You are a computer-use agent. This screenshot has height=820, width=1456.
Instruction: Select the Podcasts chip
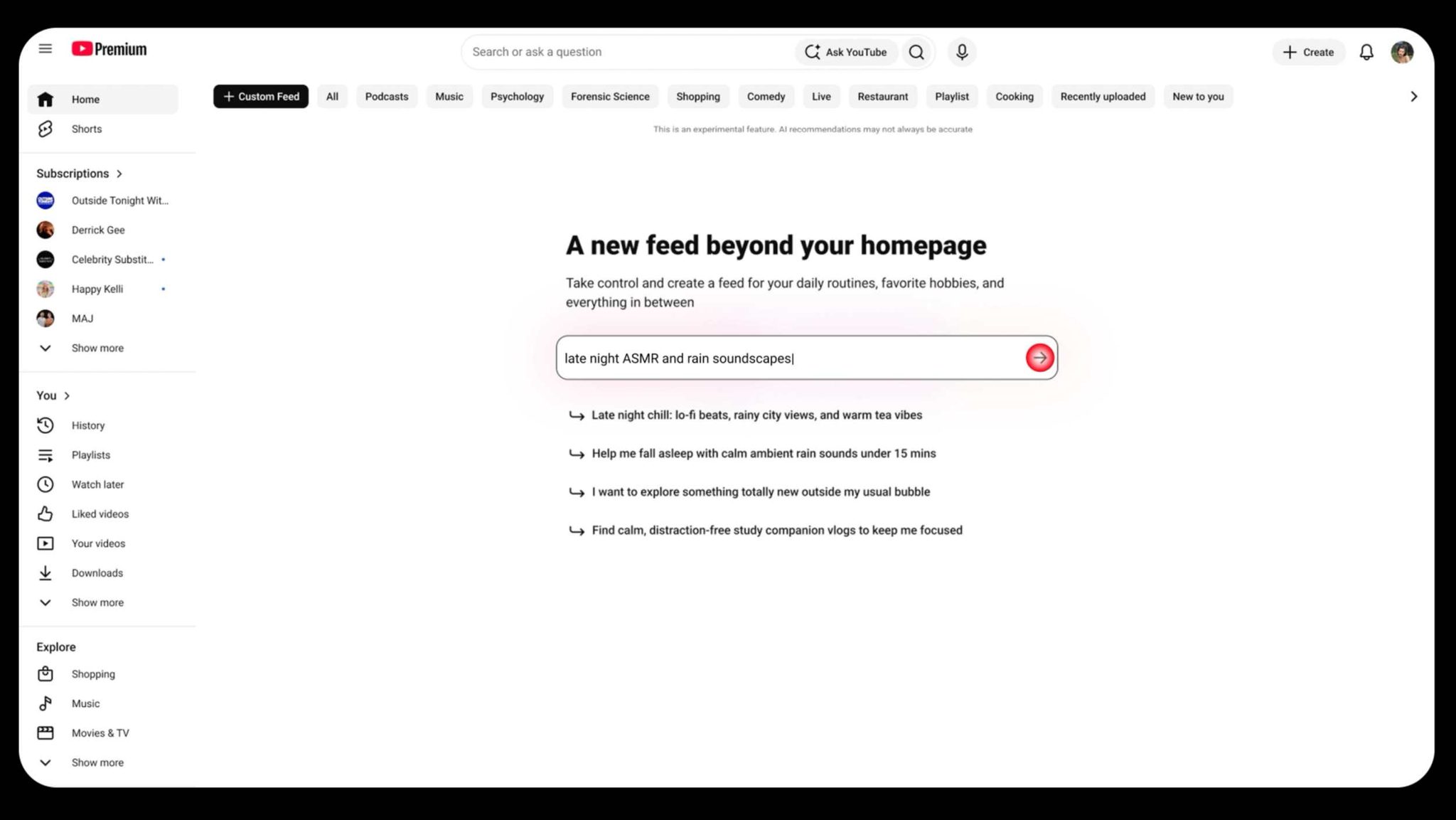point(387,97)
